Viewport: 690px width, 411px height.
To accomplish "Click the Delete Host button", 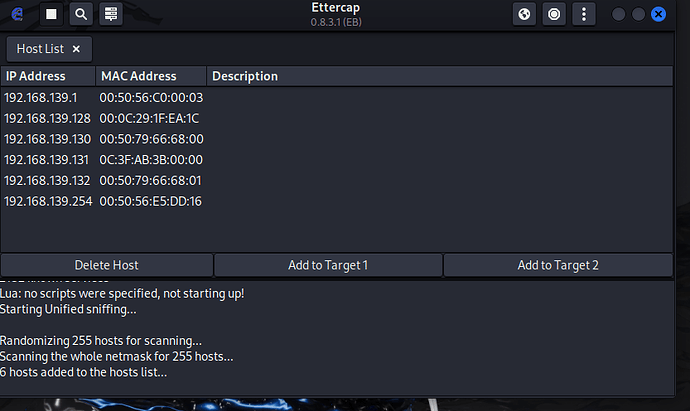I will click(x=106, y=265).
